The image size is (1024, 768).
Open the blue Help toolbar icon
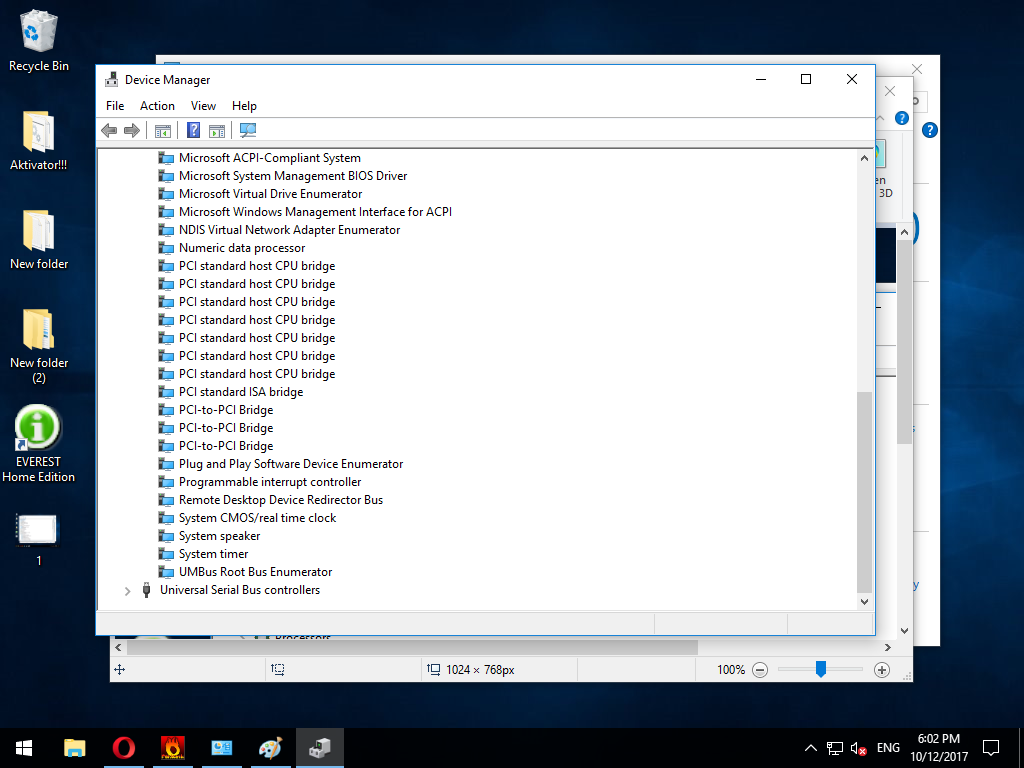coord(193,130)
